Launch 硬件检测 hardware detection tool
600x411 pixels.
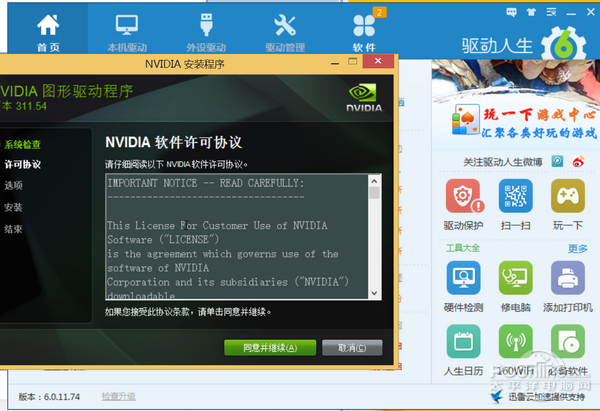[x=463, y=278]
